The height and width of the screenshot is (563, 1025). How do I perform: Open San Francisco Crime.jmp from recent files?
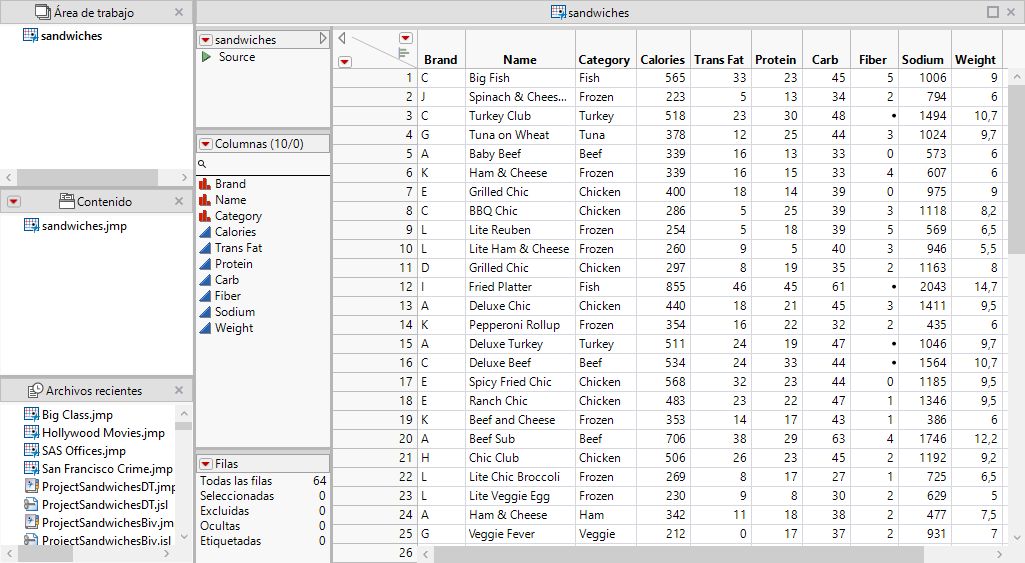[x=107, y=468]
